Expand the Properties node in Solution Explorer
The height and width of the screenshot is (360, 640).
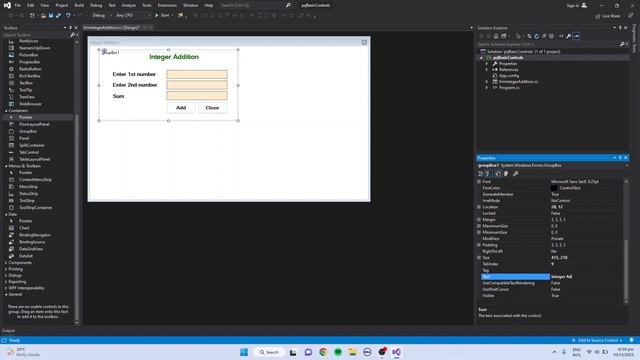tap(487, 64)
